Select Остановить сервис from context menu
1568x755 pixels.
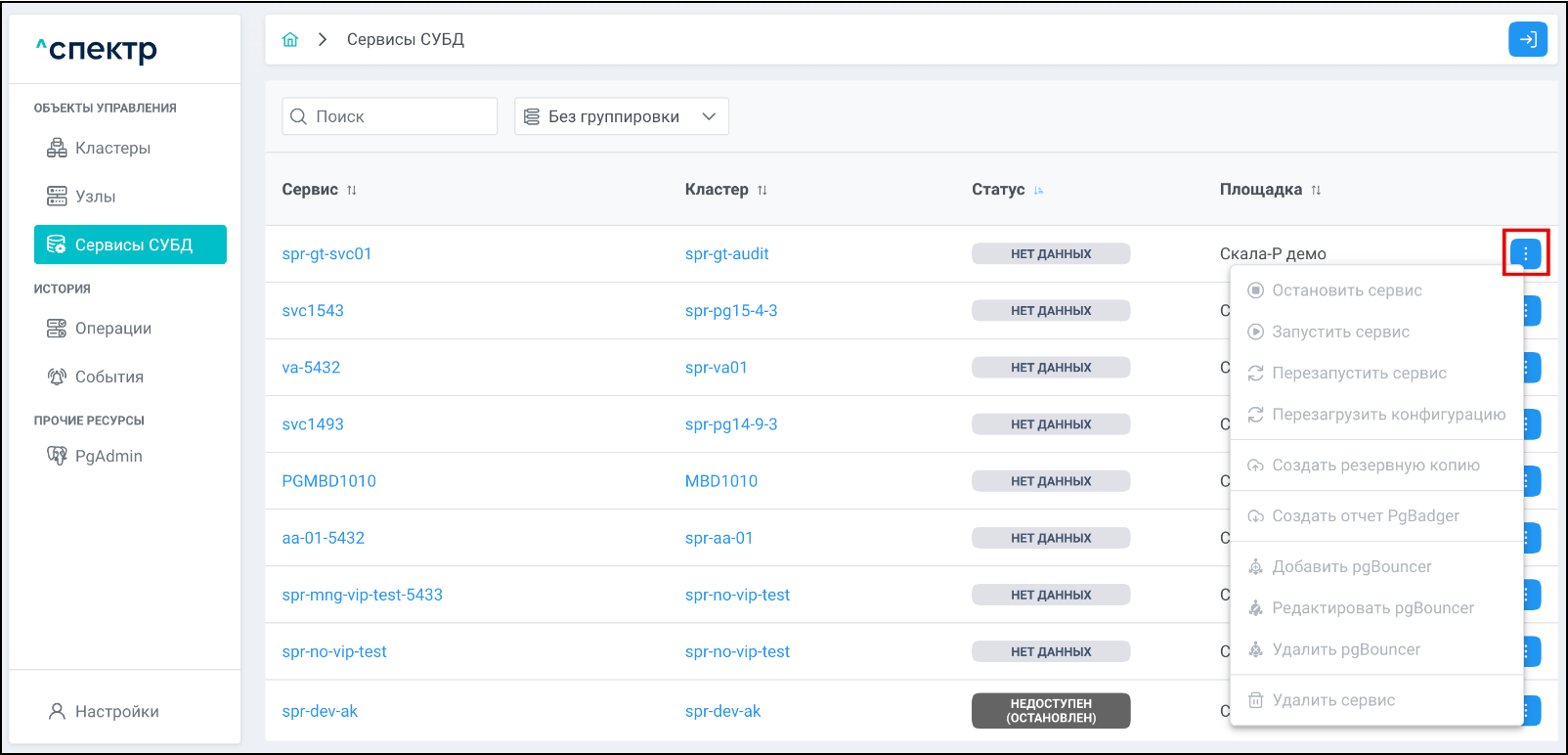(1346, 290)
